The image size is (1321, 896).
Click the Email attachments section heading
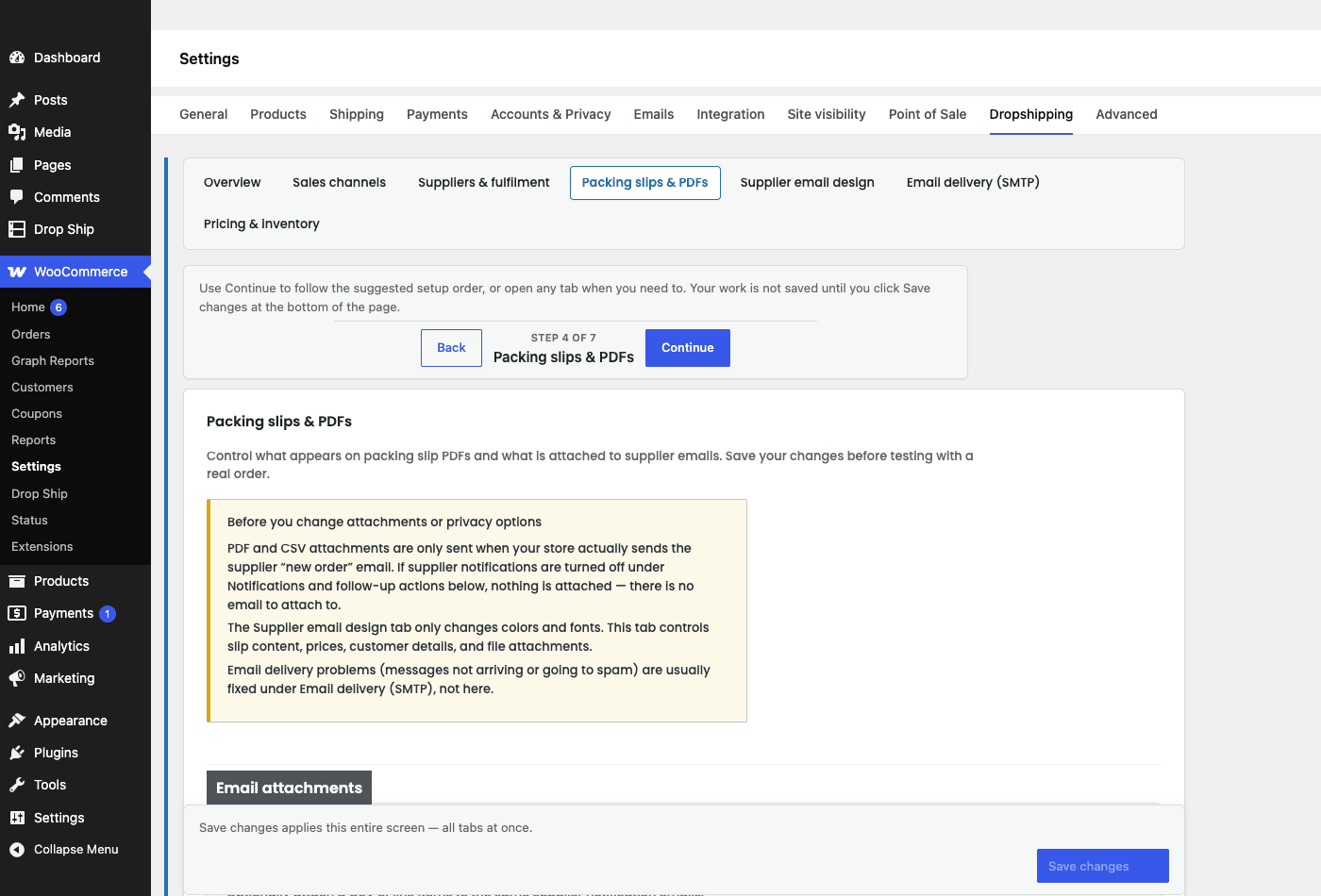289,788
